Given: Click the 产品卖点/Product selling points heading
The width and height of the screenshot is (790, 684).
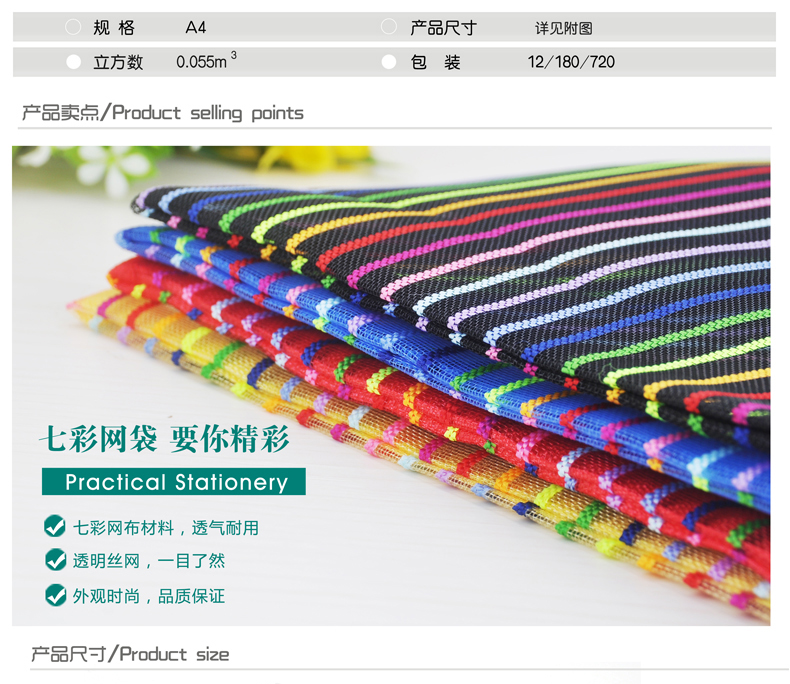Looking at the screenshot, I should click(162, 113).
